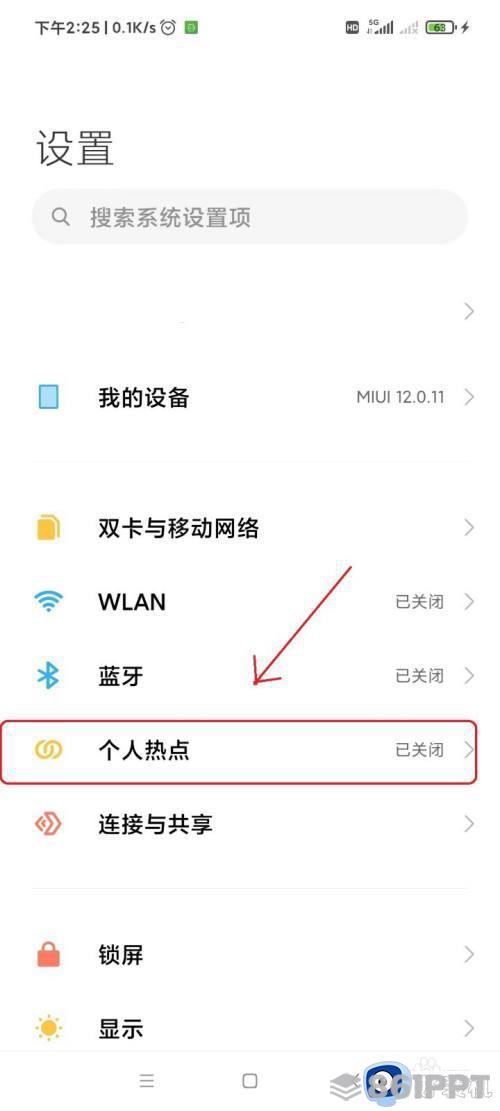Tap the Personal Hotspot (个人热点) link icon

click(49, 750)
